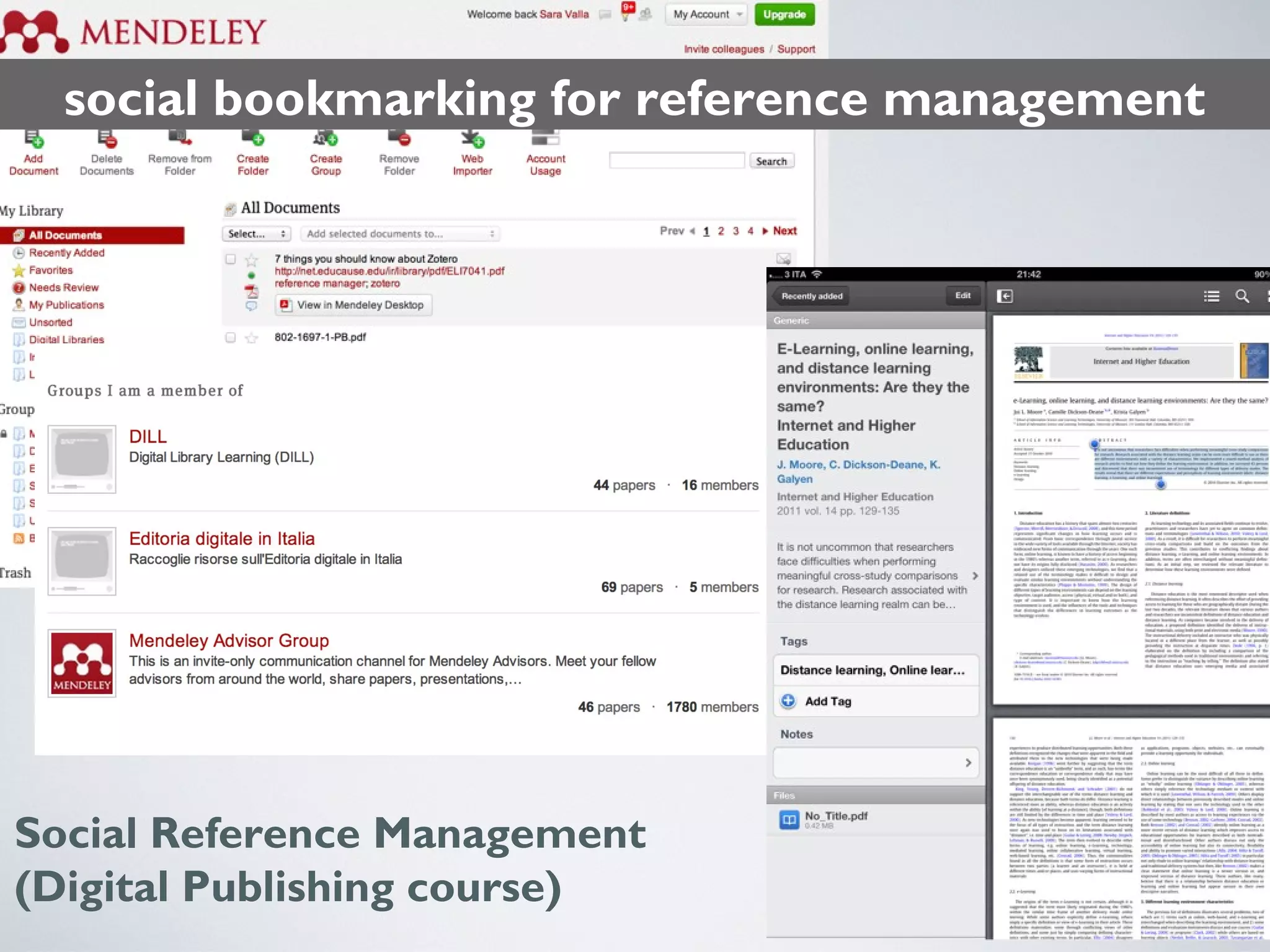Go to page 3 of documents
The height and width of the screenshot is (952, 1270).
click(x=735, y=231)
